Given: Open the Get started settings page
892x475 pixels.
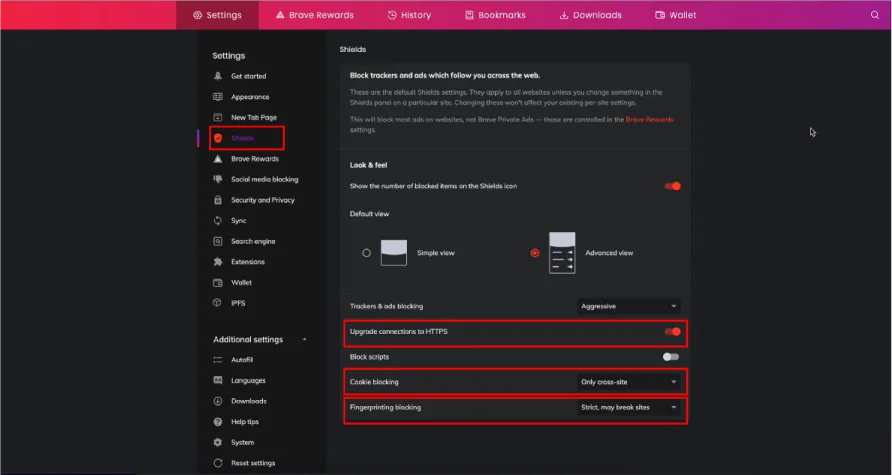Looking at the screenshot, I should 249,76.
